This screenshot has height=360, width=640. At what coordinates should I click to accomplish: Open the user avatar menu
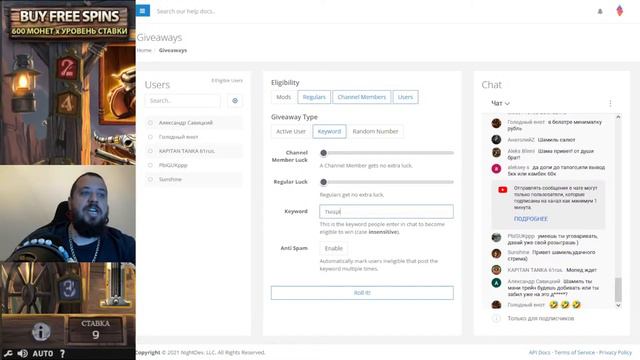click(x=620, y=11)
